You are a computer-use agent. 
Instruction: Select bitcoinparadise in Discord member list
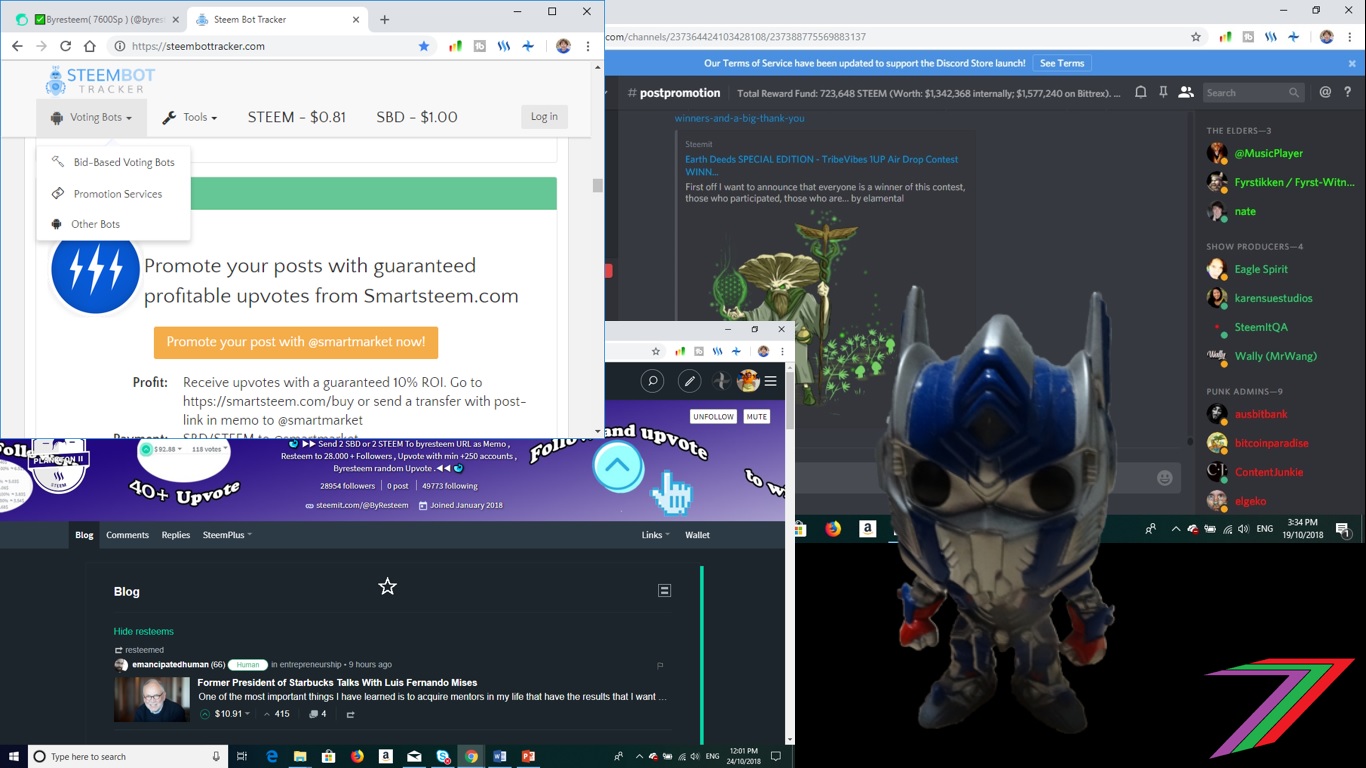click(1271, 443)
